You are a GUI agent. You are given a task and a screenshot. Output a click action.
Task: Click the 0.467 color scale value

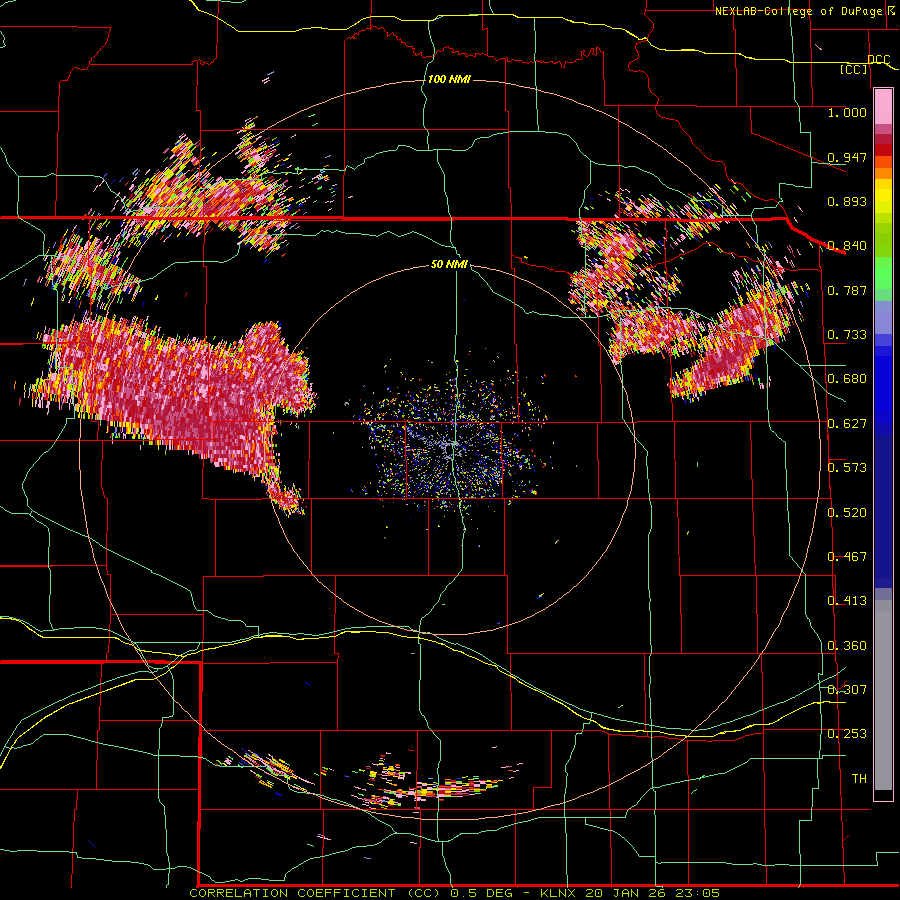847,557
